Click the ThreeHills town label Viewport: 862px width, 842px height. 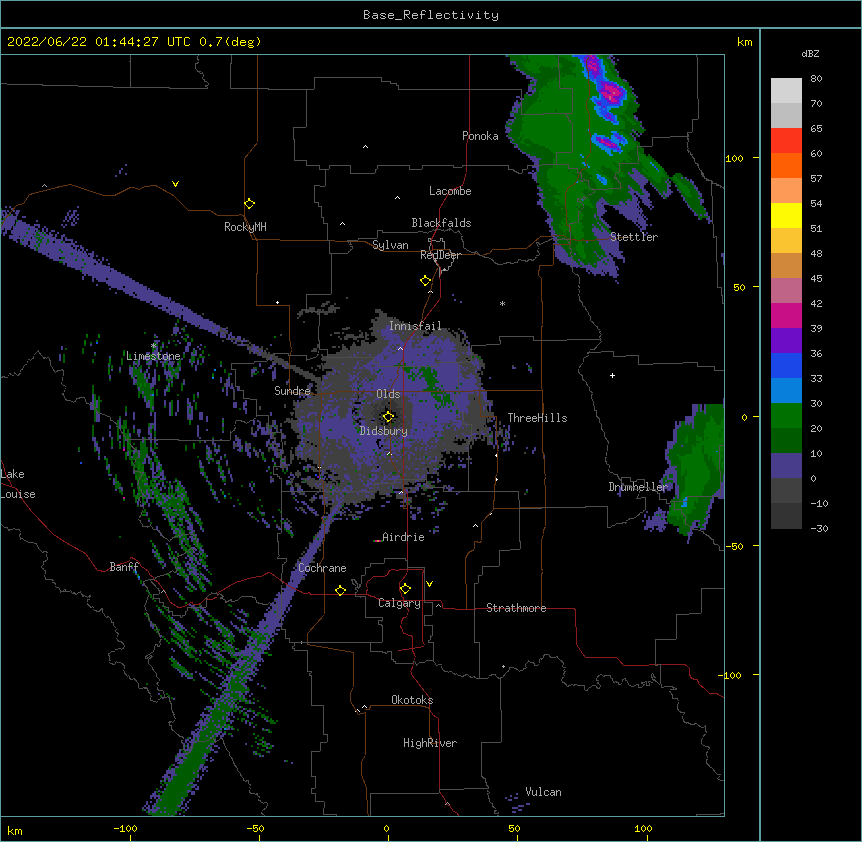point(537,418)
